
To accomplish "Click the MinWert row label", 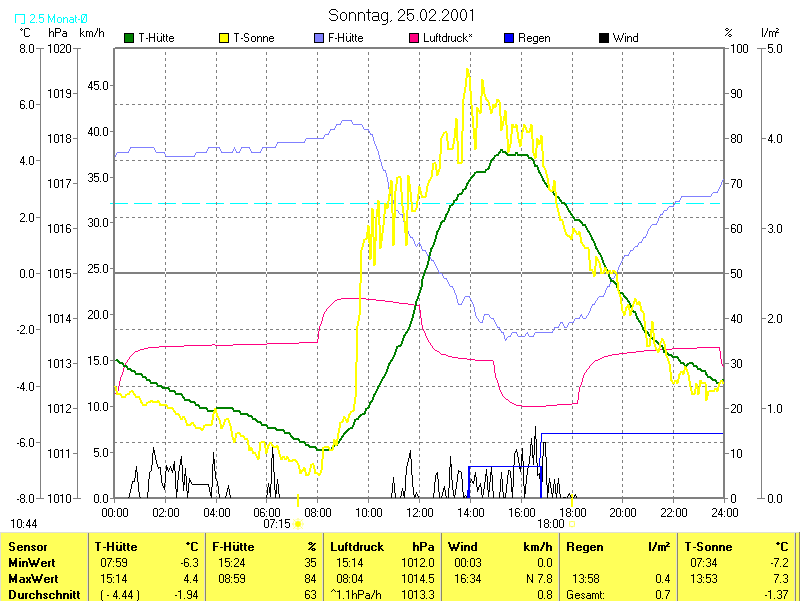I will click(32, 563).
